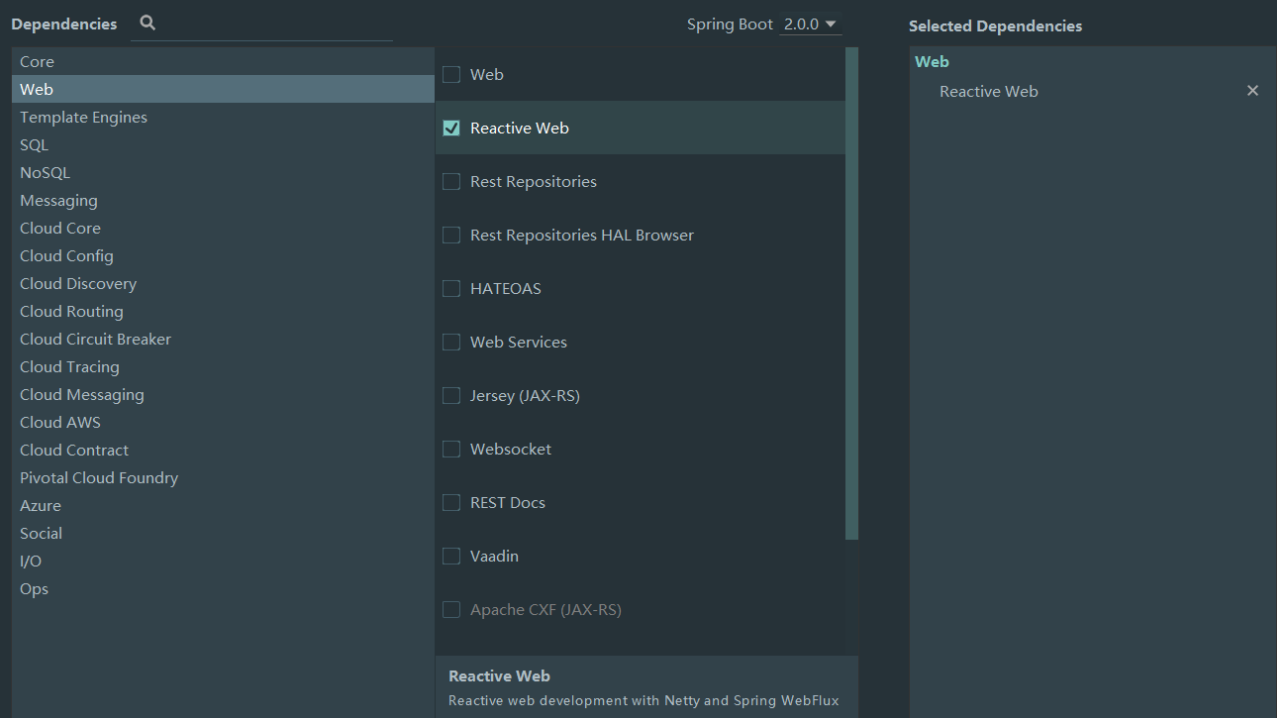Open the Cloud Discovery category

click(223, 284)
